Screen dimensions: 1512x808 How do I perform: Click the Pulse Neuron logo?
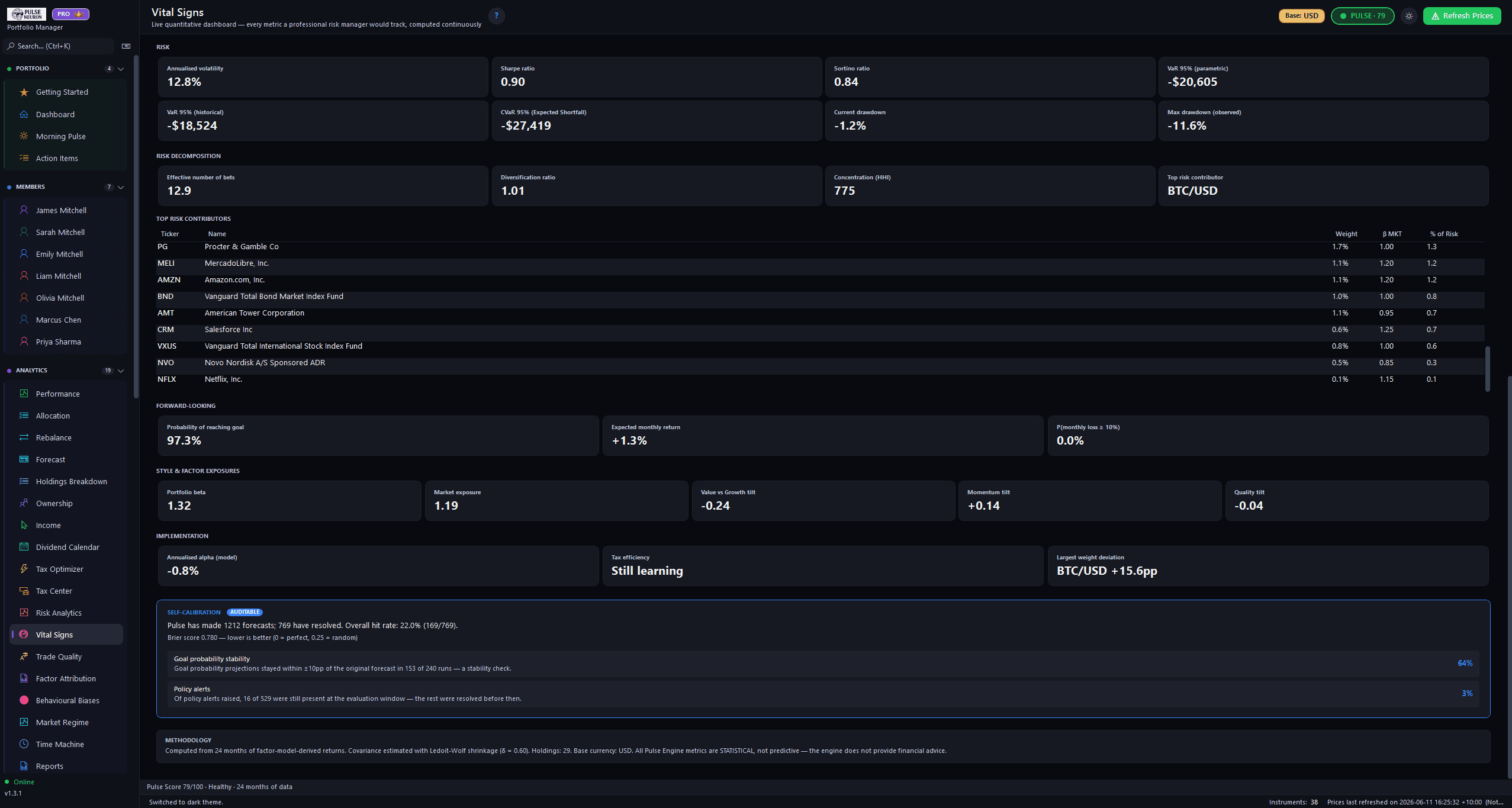[27, 14]
